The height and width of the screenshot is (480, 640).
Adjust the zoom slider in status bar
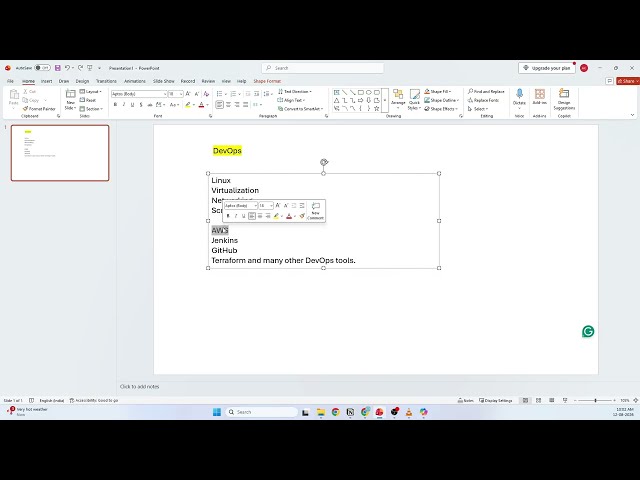[x=596, y=400]
